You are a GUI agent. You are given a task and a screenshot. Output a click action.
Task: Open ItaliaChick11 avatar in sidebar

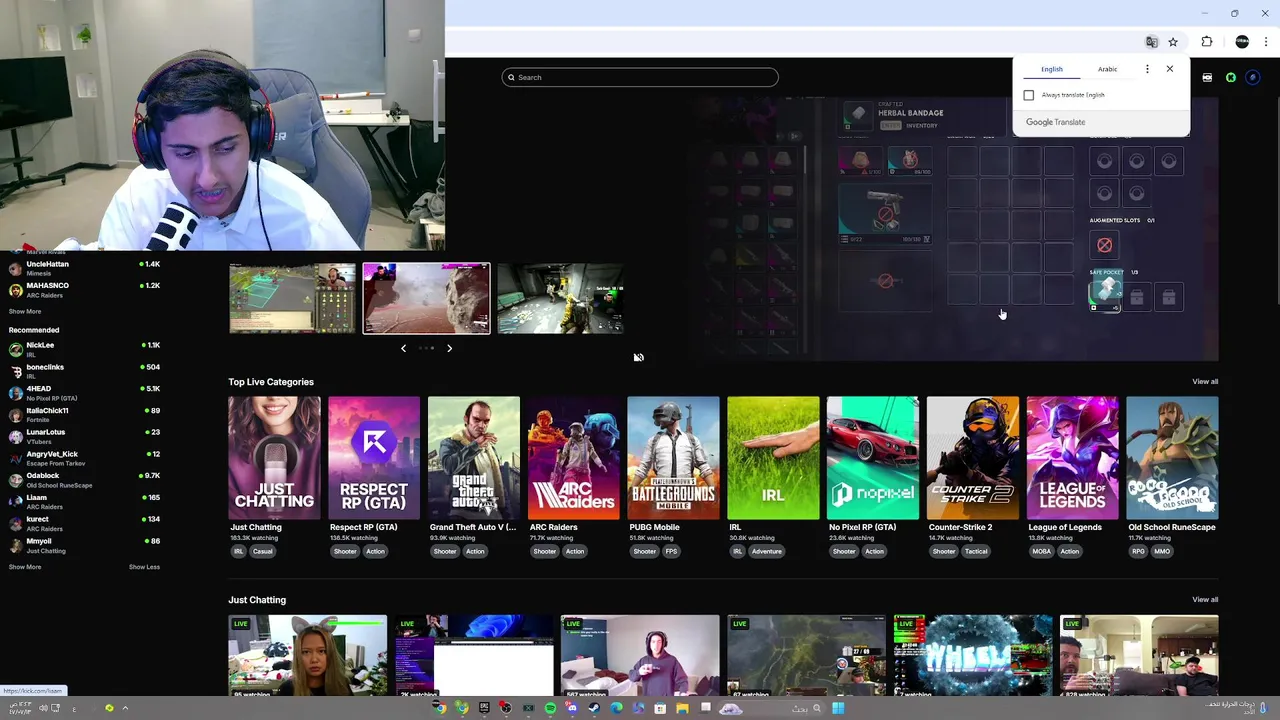tap(15, 415)
